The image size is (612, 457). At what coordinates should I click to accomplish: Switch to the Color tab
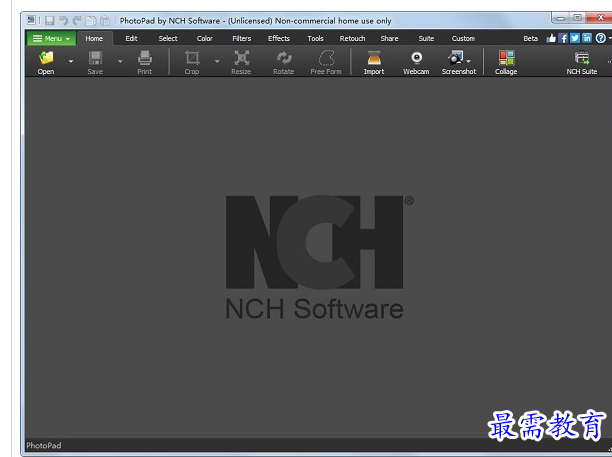205,38
